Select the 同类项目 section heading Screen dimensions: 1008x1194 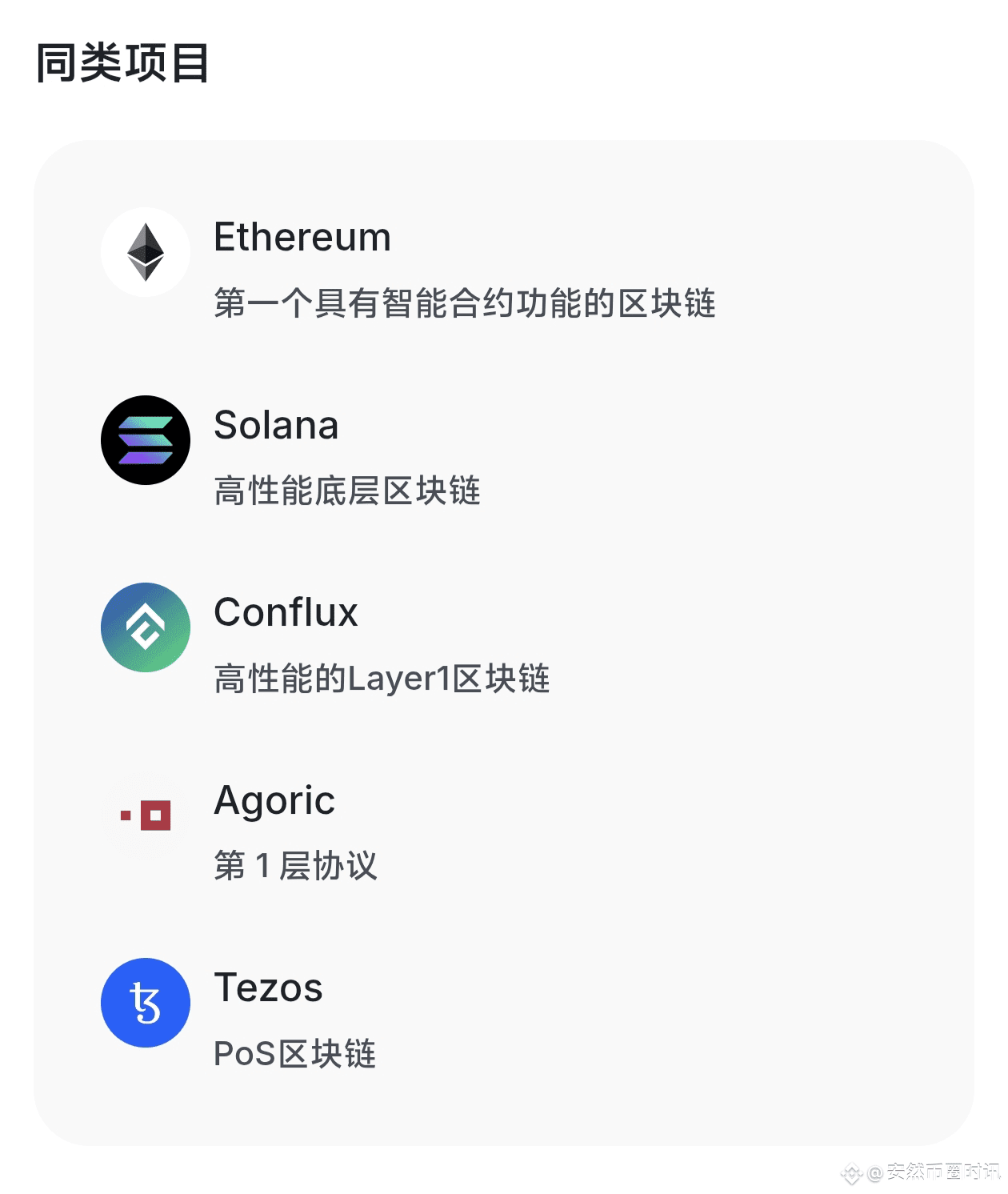122,63
